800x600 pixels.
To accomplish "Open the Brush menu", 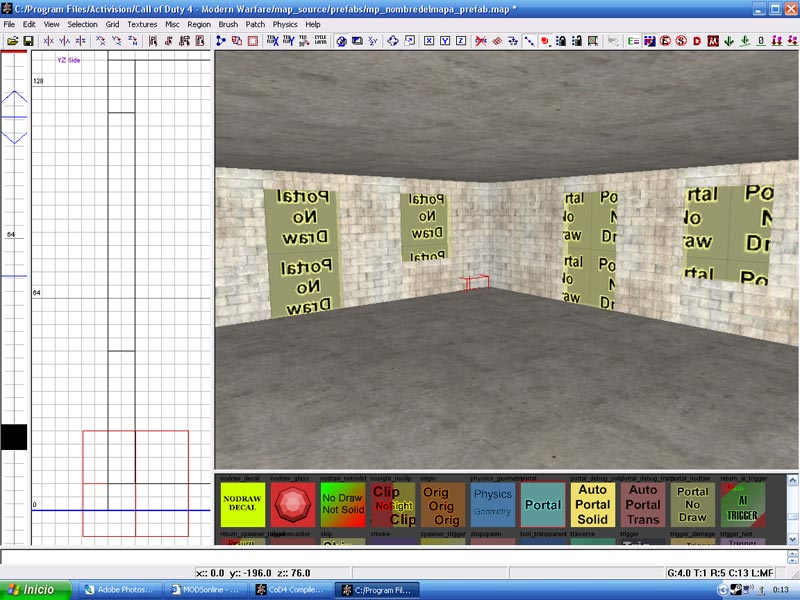I will (228, 24).
